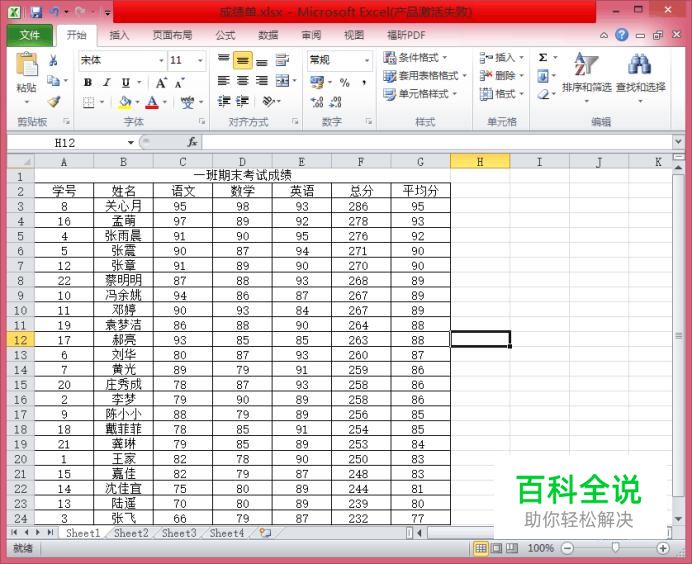Switch to the 视图 view tab
The width and height of the screenshot is (692, 564).
354,35
